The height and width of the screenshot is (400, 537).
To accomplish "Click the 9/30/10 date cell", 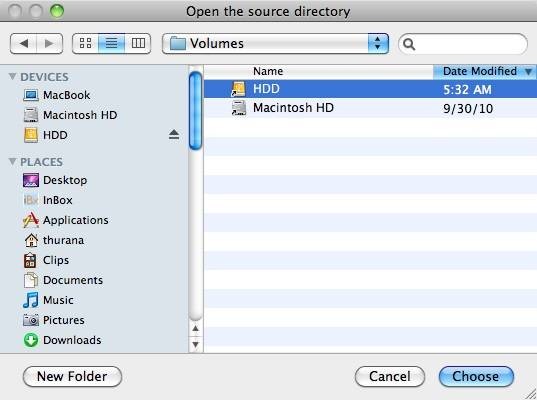I will coord(468,109).
